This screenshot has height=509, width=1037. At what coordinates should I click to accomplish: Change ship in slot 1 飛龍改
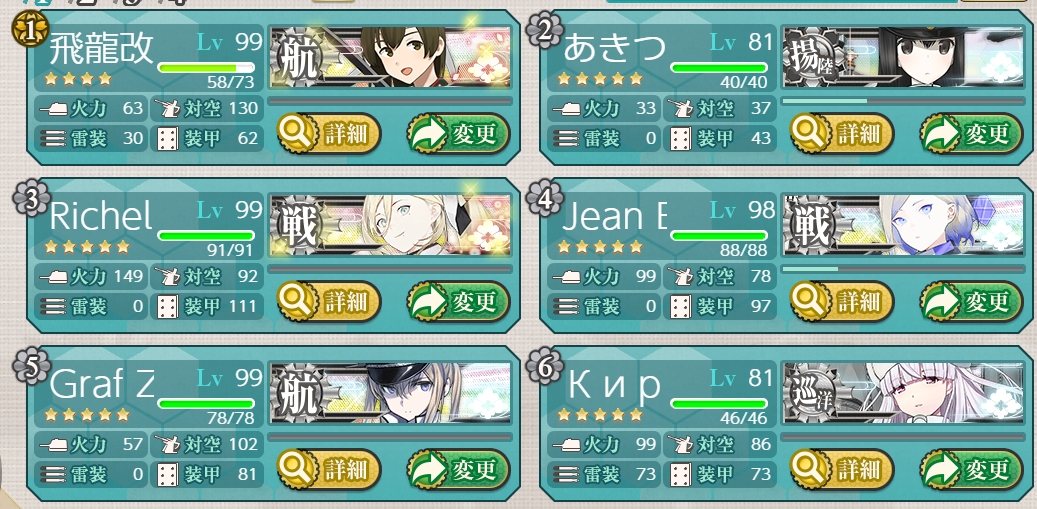click(x=458, y=134)
